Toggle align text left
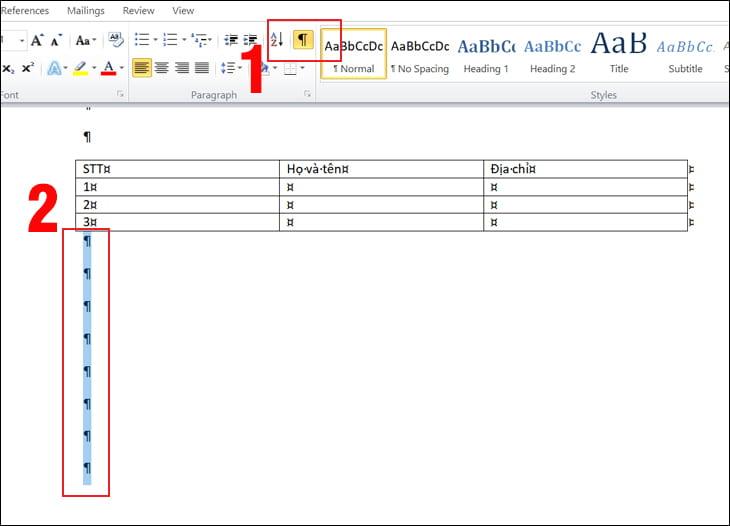The height and width of the screenshot is (526, 730). pos(142,68)
